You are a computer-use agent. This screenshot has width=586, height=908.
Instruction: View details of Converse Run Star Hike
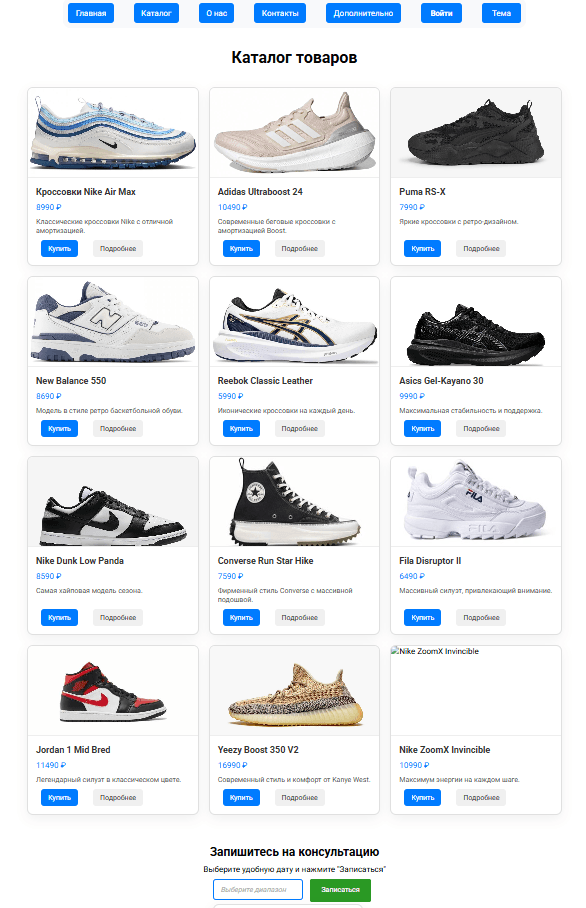pos(299,617)
